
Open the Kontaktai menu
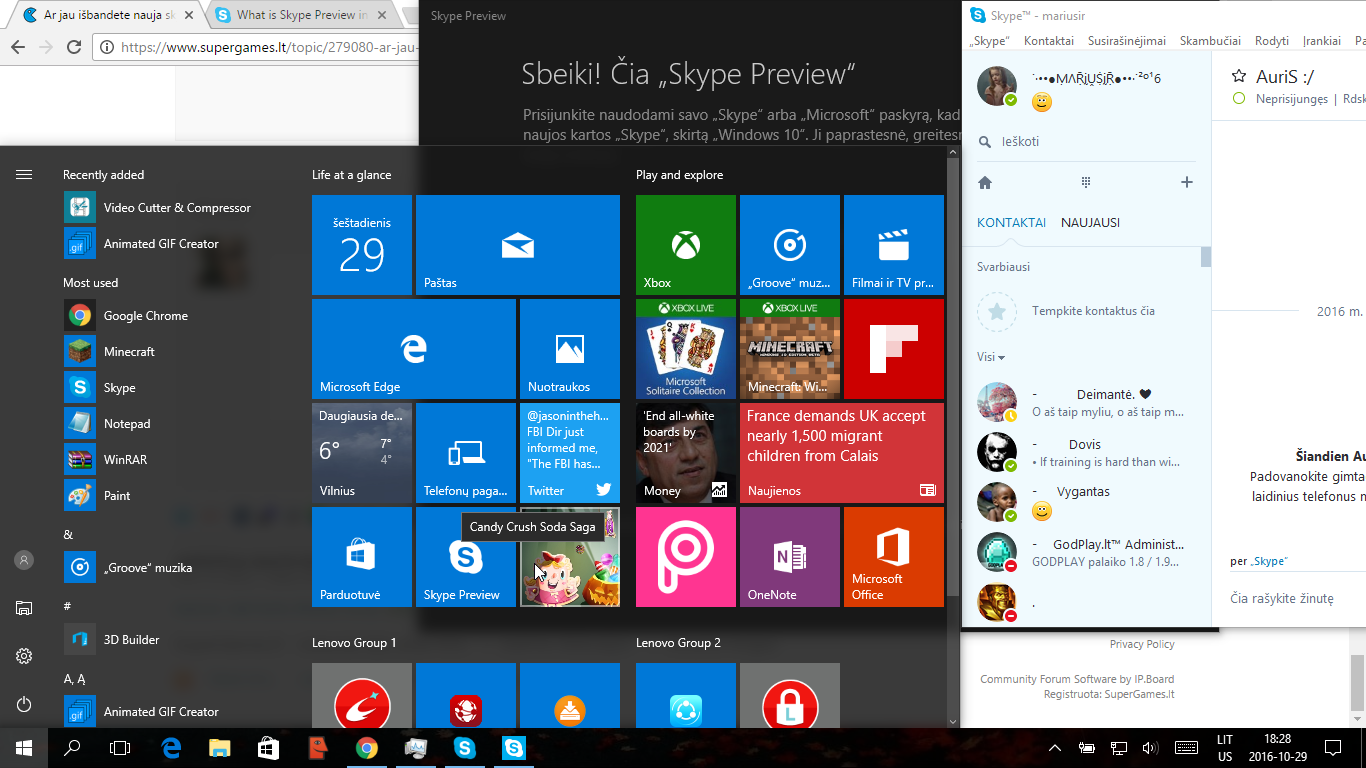1049,41
